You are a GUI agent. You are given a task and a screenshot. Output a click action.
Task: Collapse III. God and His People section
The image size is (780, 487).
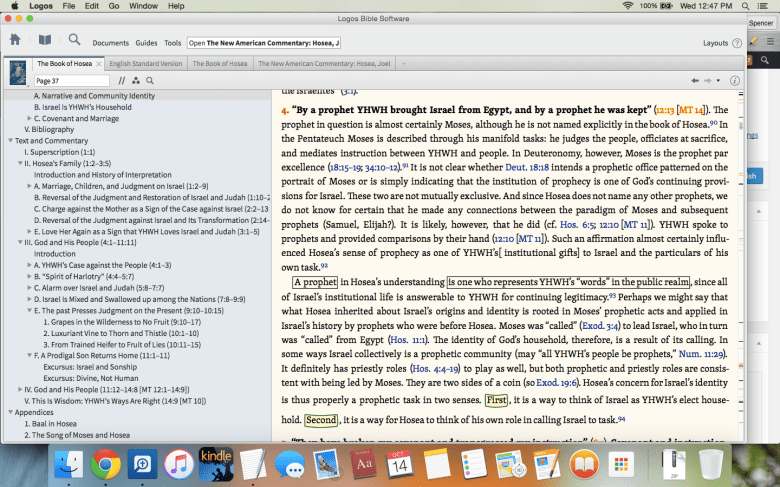19,242
